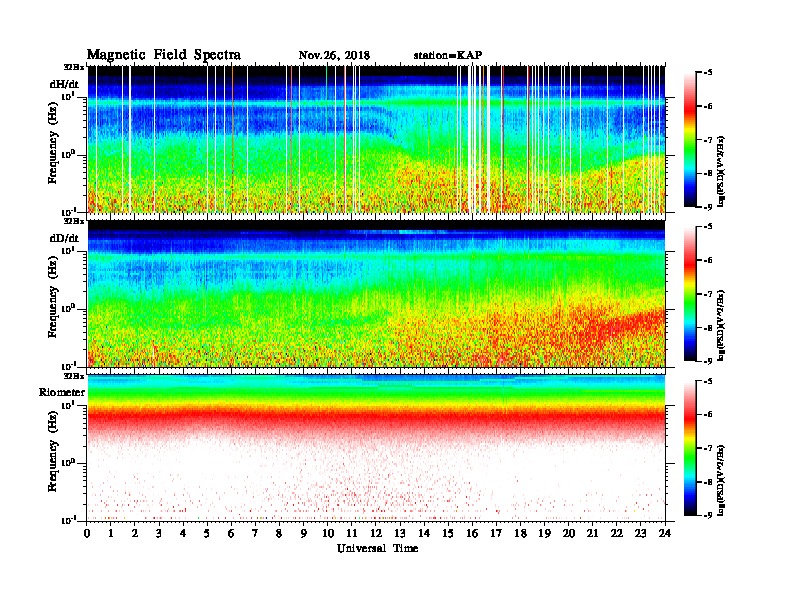Click the color scale bar beside dD/dt panel
Viewport: 792px width, 612px height.
[689, 294]
